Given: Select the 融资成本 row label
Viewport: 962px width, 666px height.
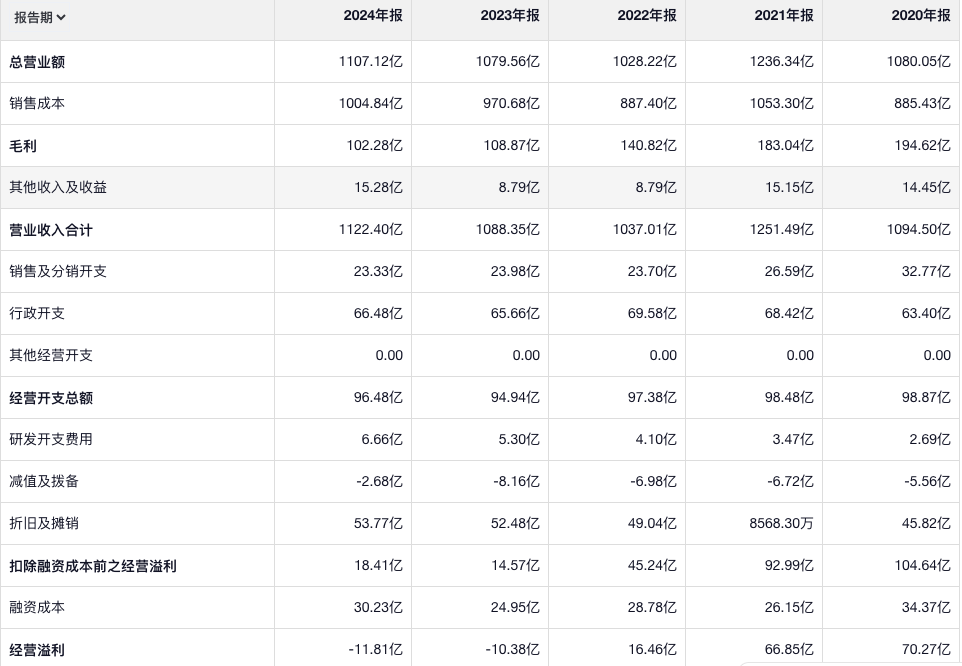Looking at the screenshot, I should tap(37, 608).
